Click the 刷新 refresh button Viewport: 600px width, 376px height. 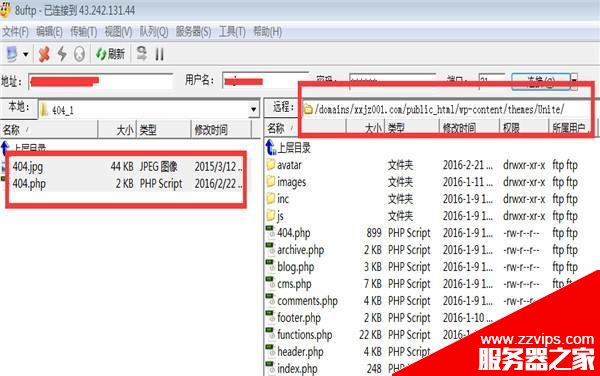coord(110,54)
